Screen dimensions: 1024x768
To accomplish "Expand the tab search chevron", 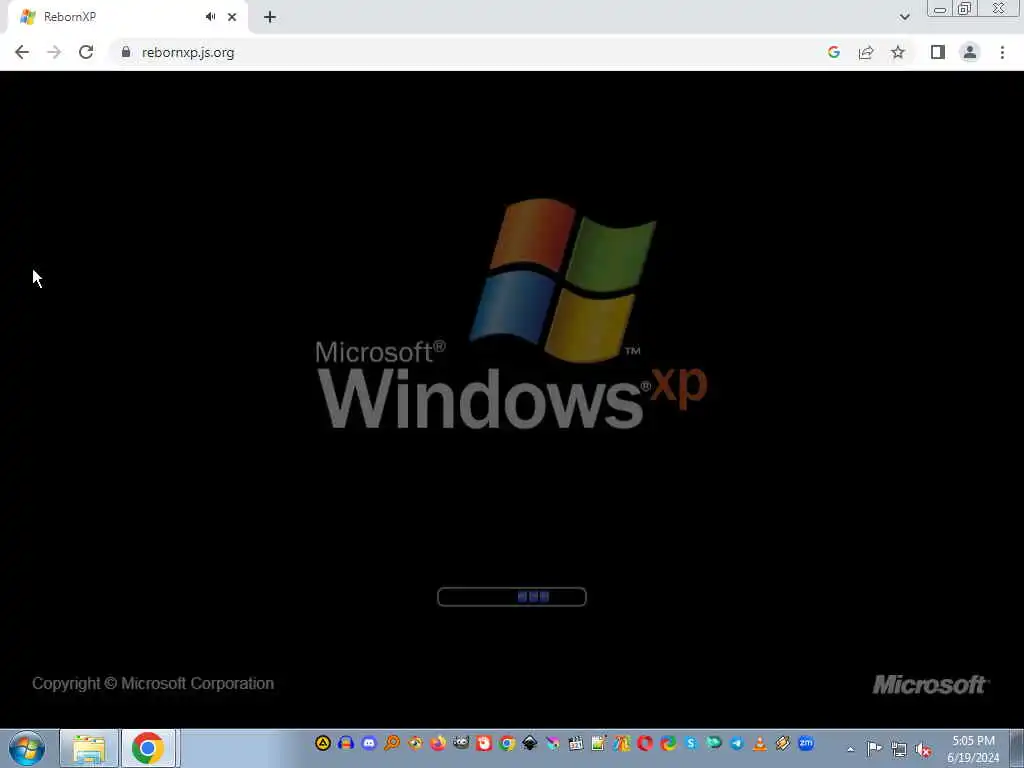I will (904, 17).
